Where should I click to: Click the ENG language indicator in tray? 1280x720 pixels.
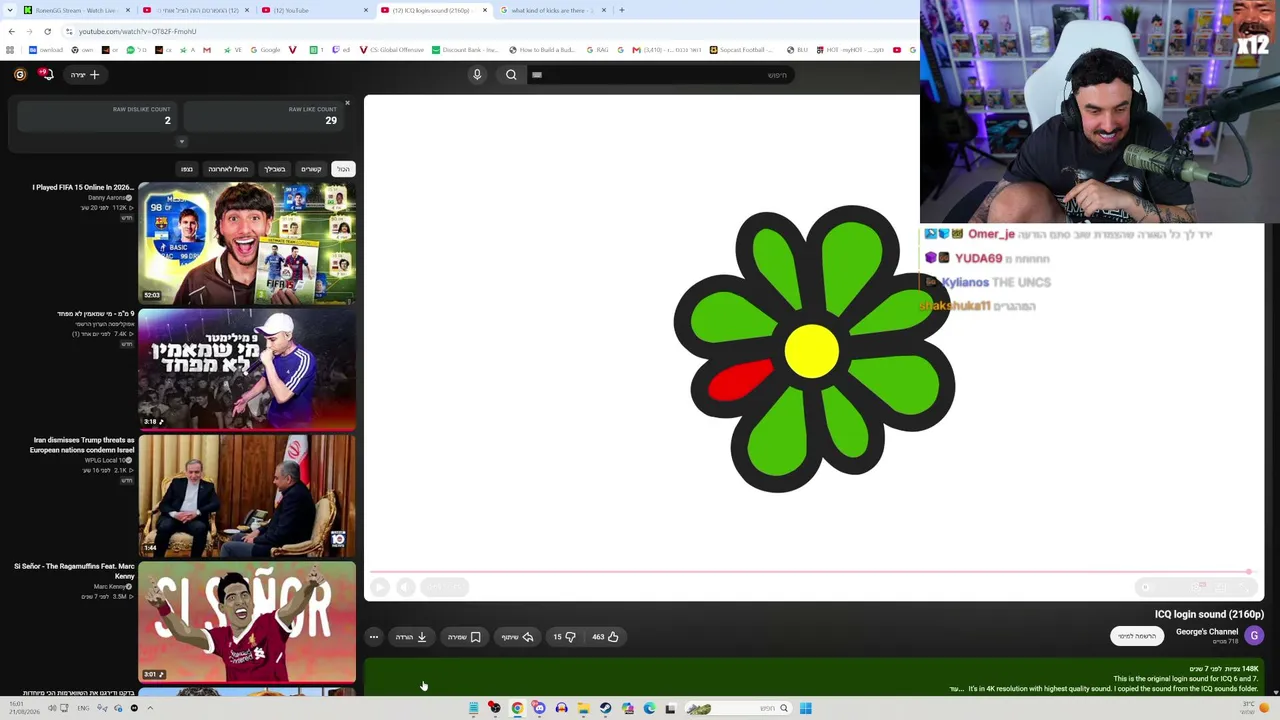(x=84, y=708)
